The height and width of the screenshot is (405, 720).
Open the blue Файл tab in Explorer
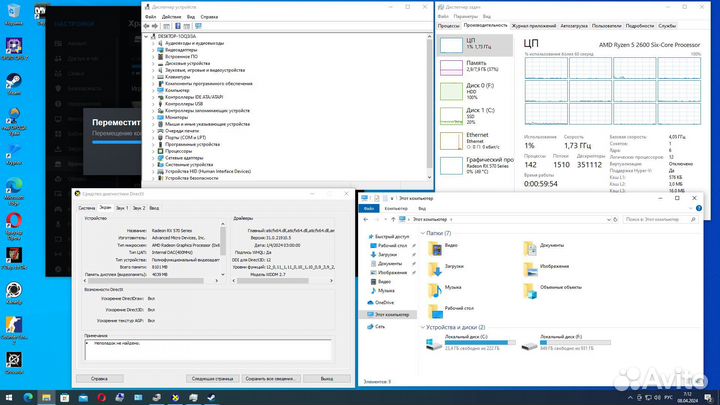point(369,208)
